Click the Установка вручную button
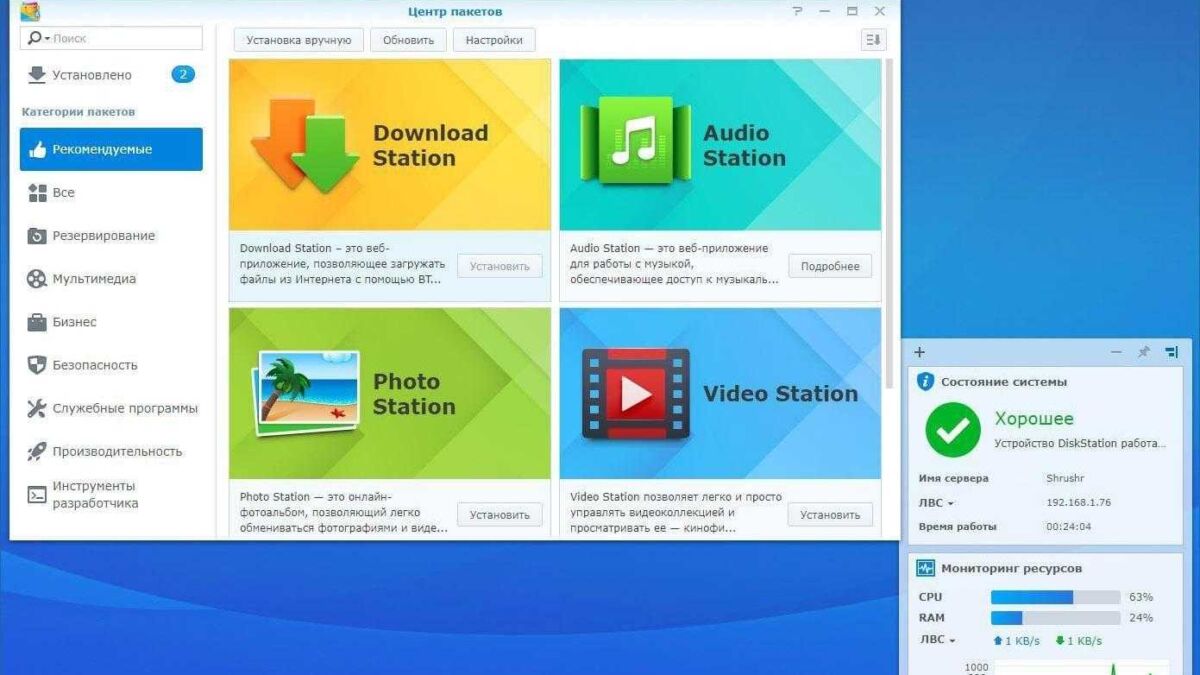 [x=298, y=40]
